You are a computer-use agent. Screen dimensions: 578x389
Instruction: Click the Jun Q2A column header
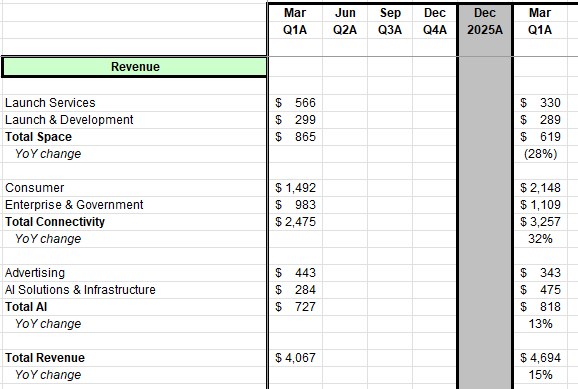(x=345, y=21)
